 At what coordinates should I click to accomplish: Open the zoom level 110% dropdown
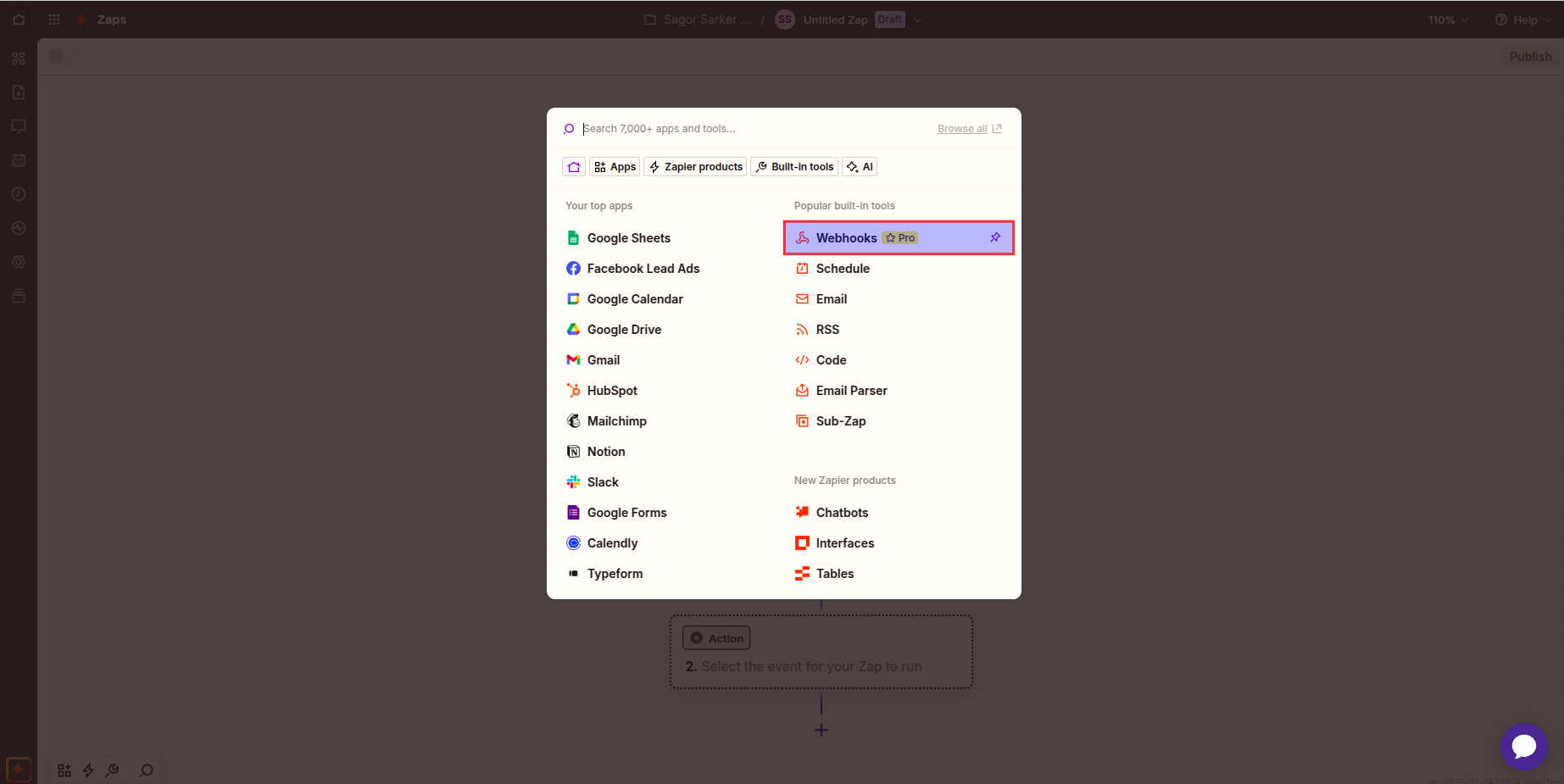[1448, 19]
